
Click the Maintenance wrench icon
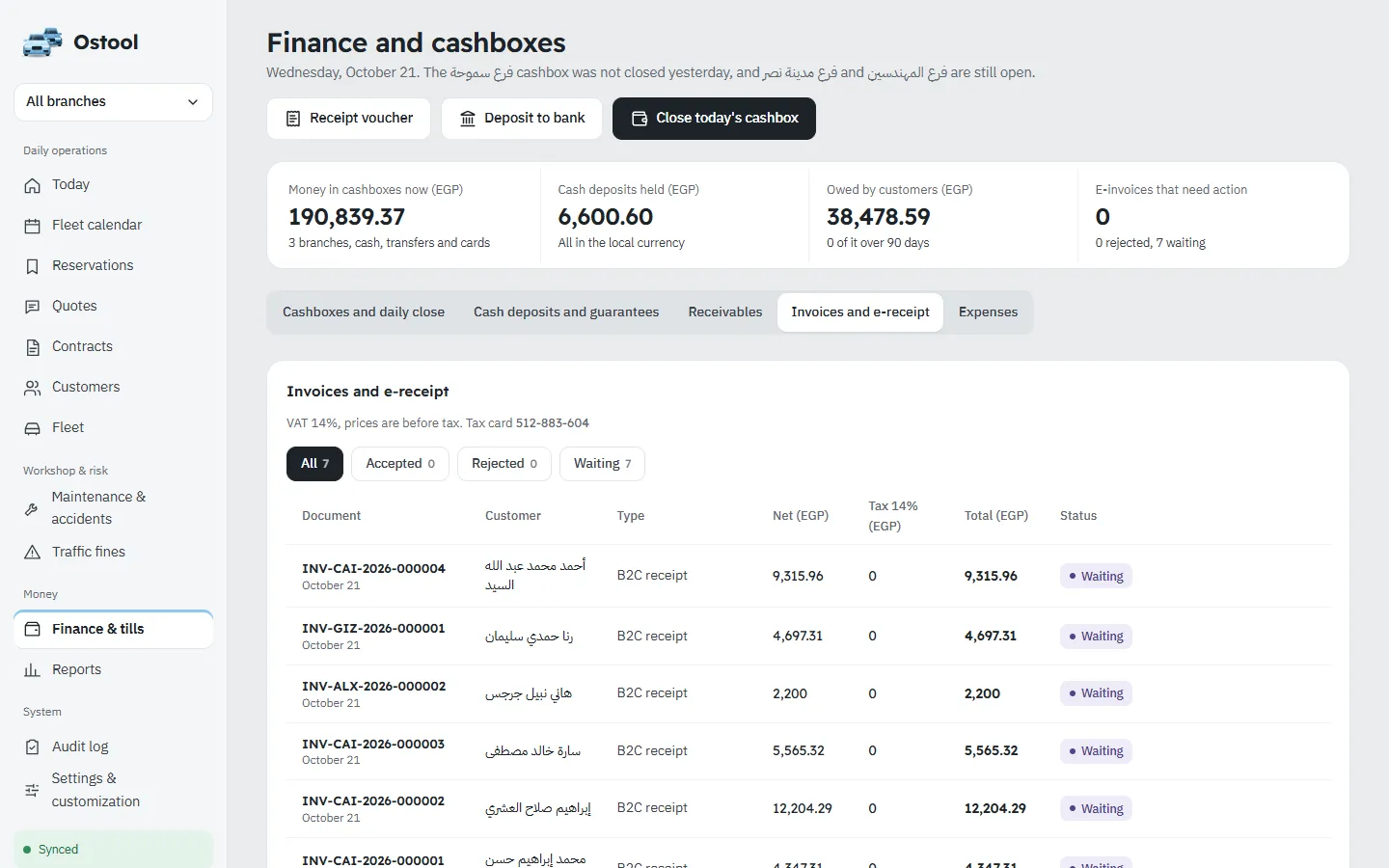(32, 508)
